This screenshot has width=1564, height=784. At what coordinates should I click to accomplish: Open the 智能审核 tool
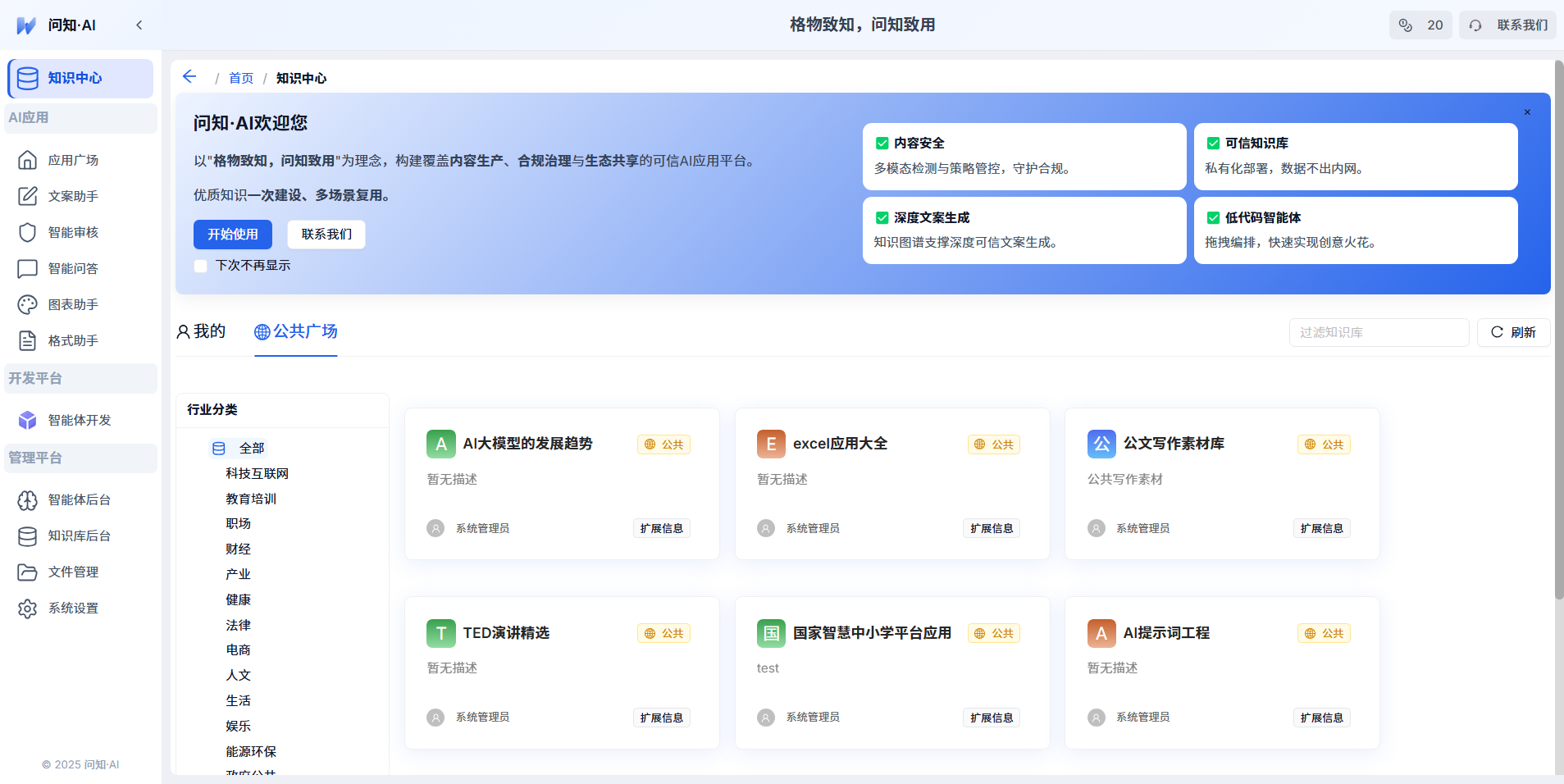point(73,232)
